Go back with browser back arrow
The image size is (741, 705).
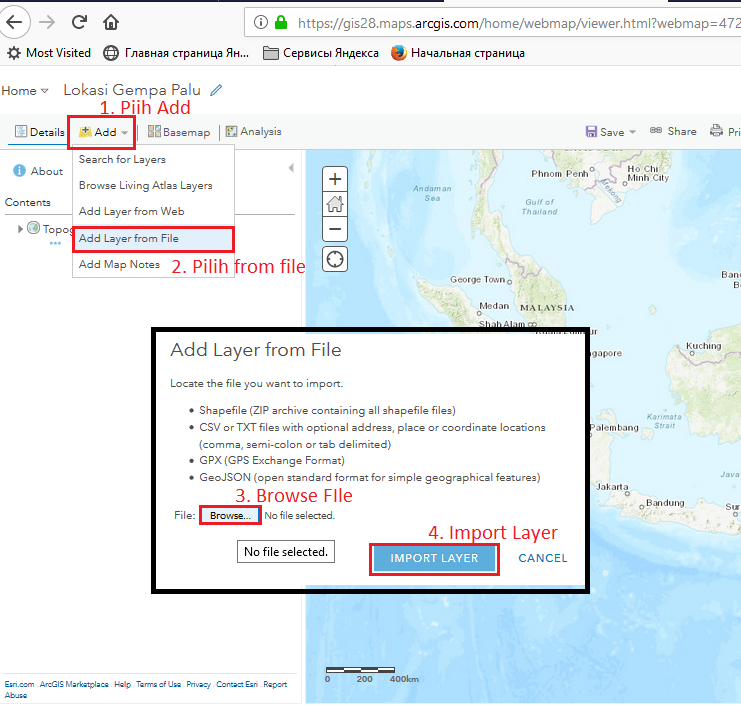coord(14,22)
